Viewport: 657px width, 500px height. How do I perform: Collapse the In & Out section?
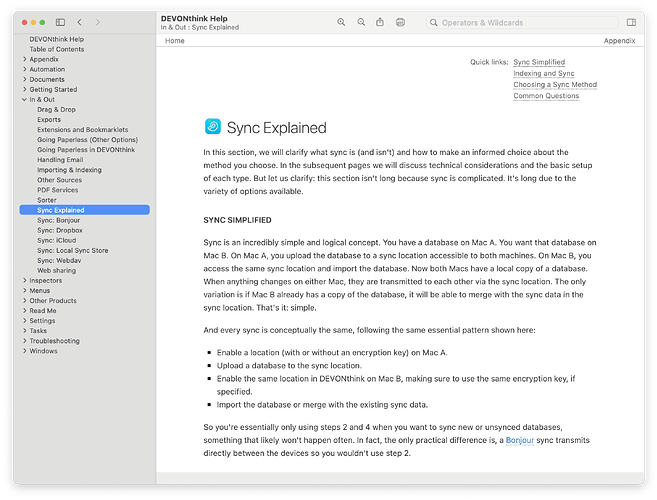pos(24,100)
